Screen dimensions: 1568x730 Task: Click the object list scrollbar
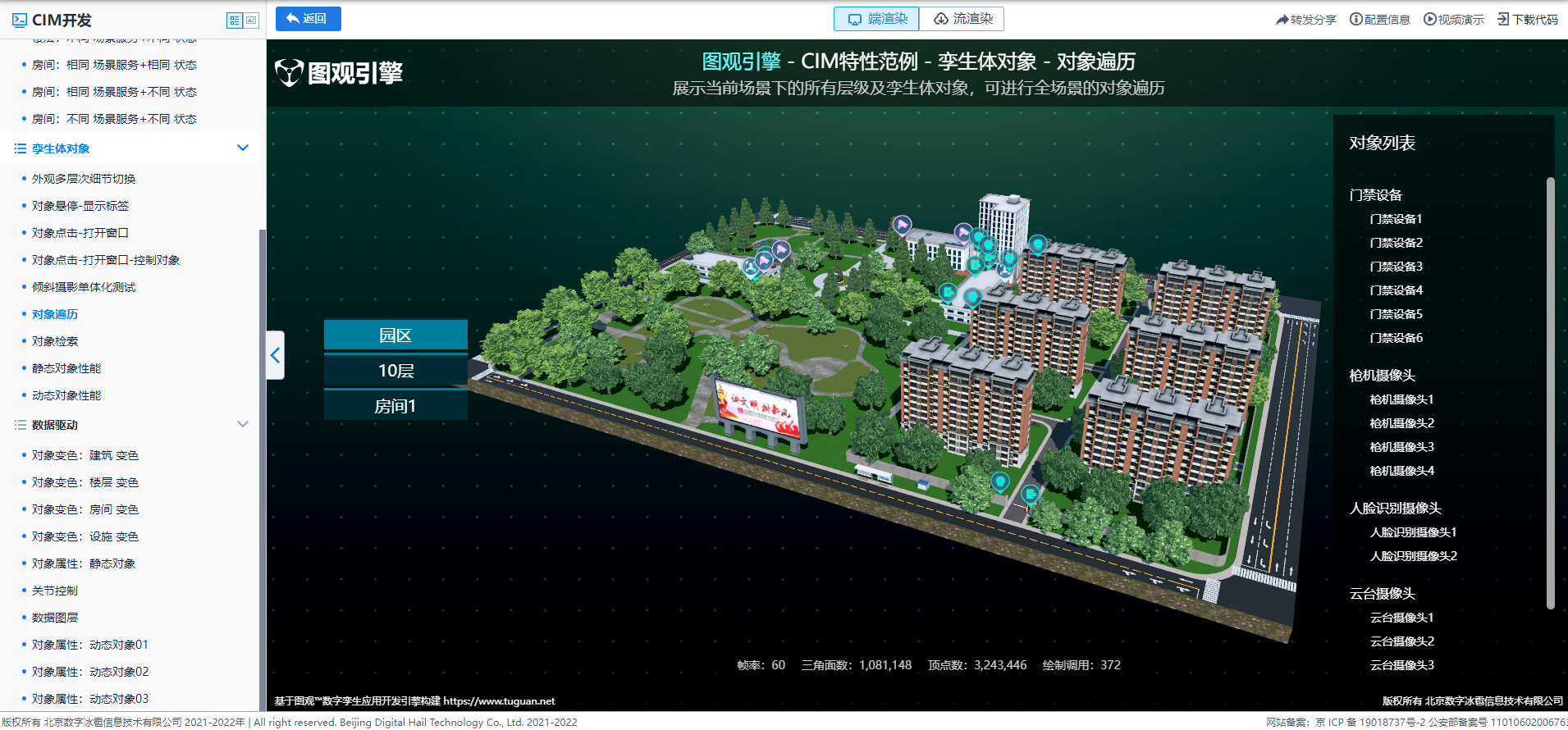(x=1550, y=393)
